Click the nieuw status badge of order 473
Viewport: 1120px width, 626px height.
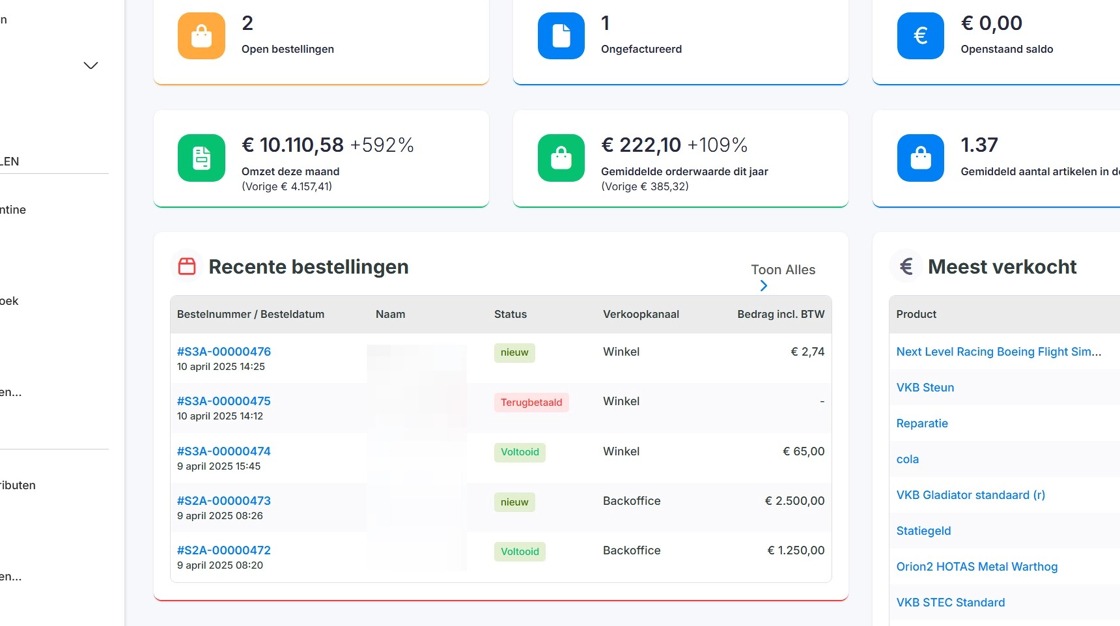pos(514,502)
